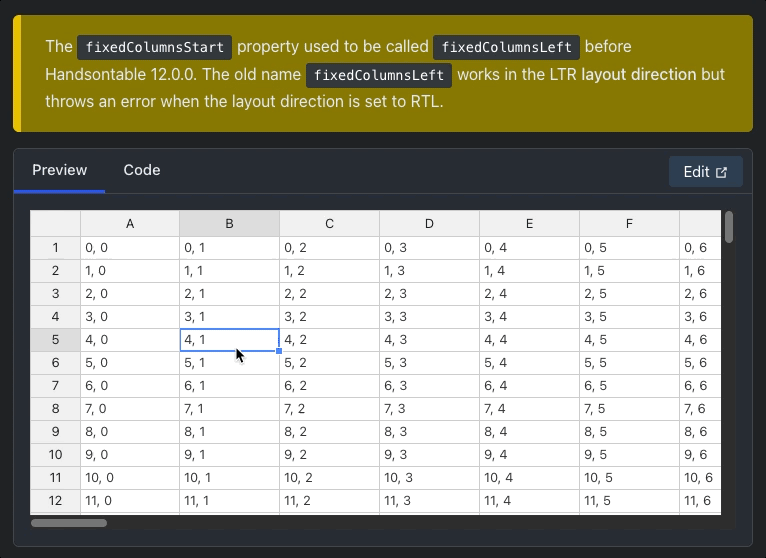Select column header B
766x558 pixels.
230,224
